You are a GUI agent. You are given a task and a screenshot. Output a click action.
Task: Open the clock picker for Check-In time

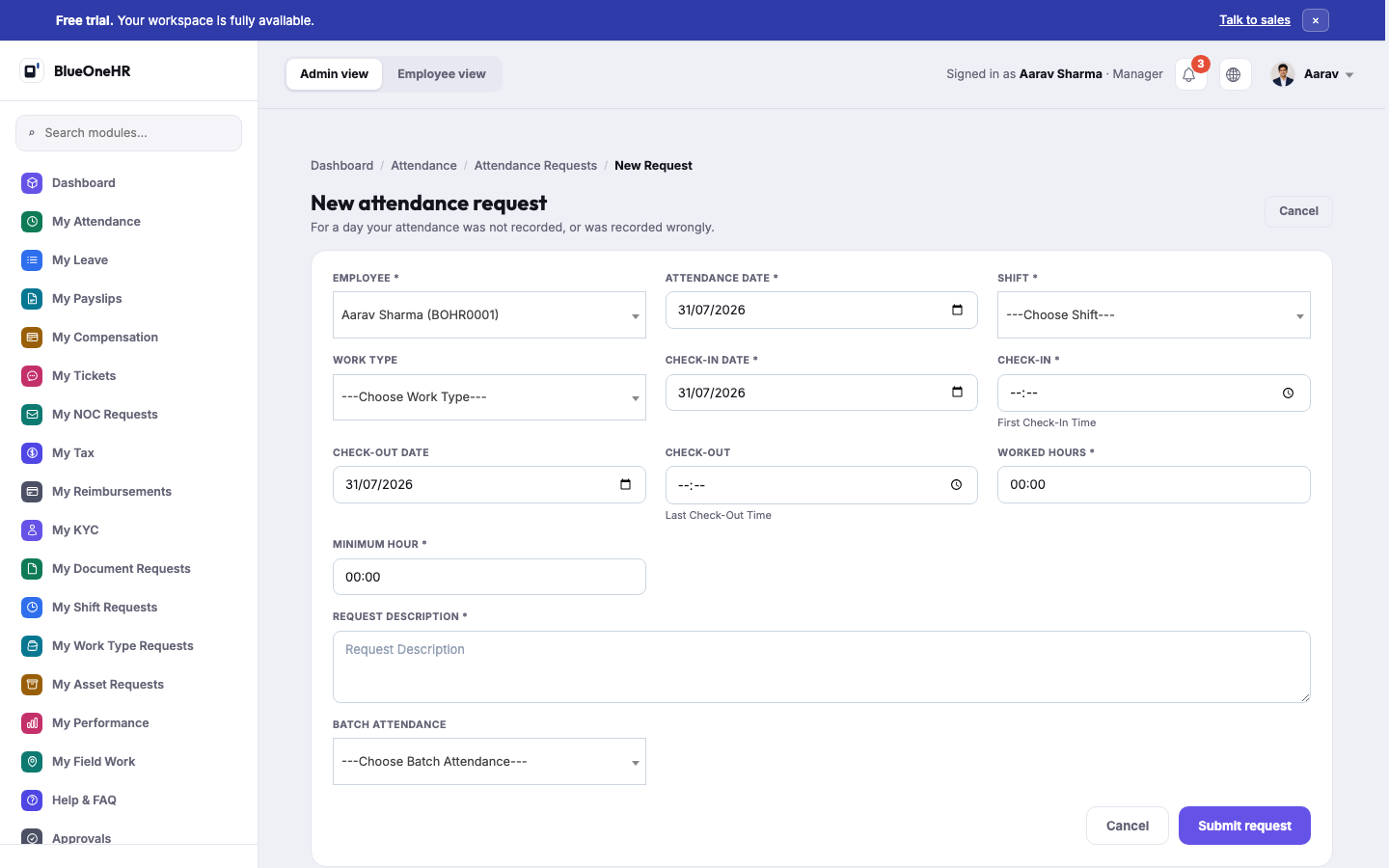1288,393
